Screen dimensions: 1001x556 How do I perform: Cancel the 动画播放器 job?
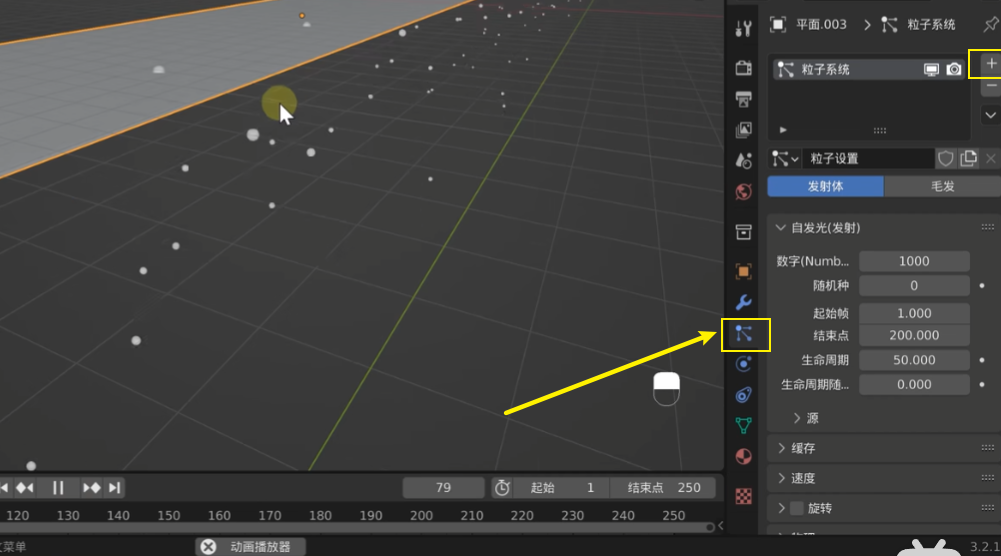(x=208, y=546)
